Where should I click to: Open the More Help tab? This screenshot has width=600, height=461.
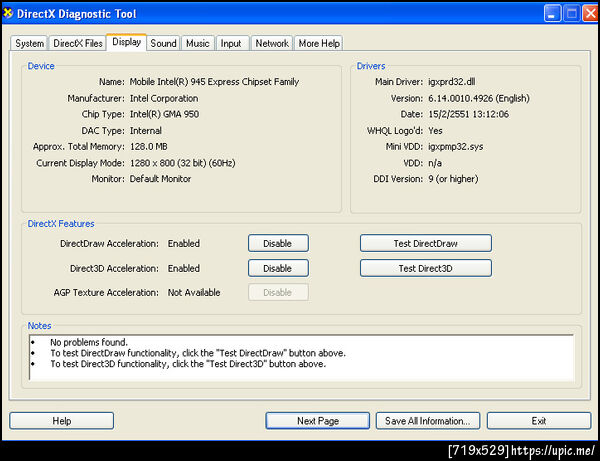(x=319, y=43)
